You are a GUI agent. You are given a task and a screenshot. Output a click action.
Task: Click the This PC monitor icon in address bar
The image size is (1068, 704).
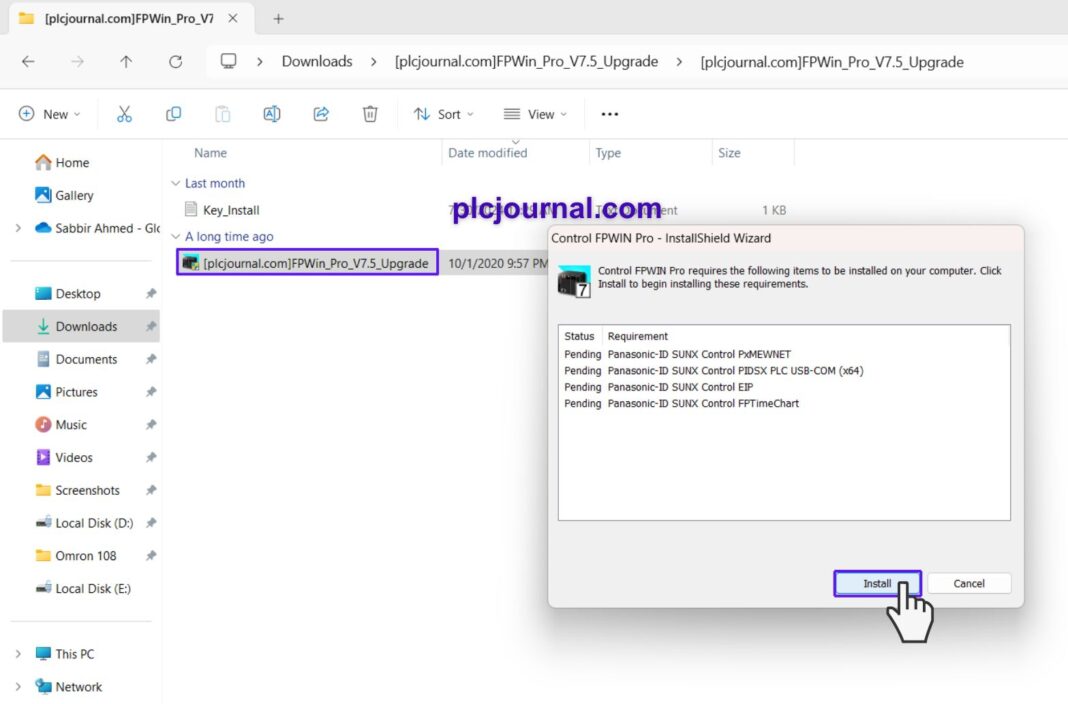click(228, 61)
